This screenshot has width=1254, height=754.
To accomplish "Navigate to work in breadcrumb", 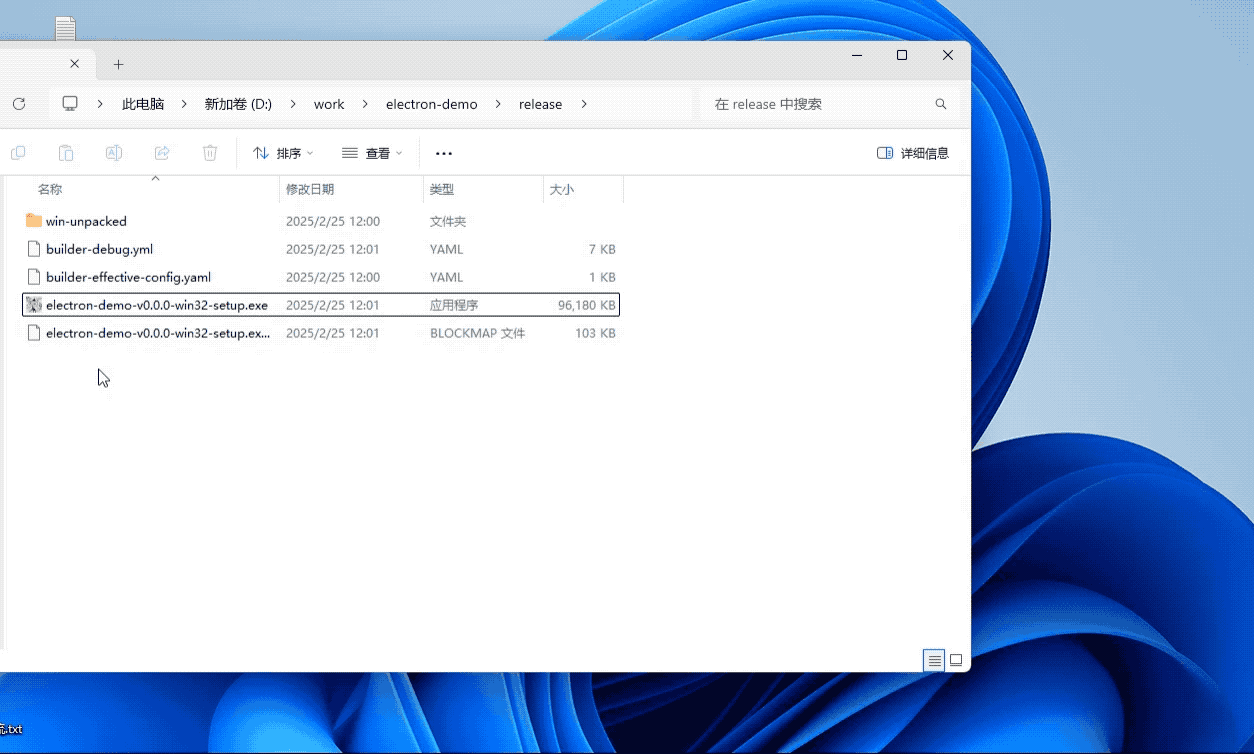I will pos(329,104).
